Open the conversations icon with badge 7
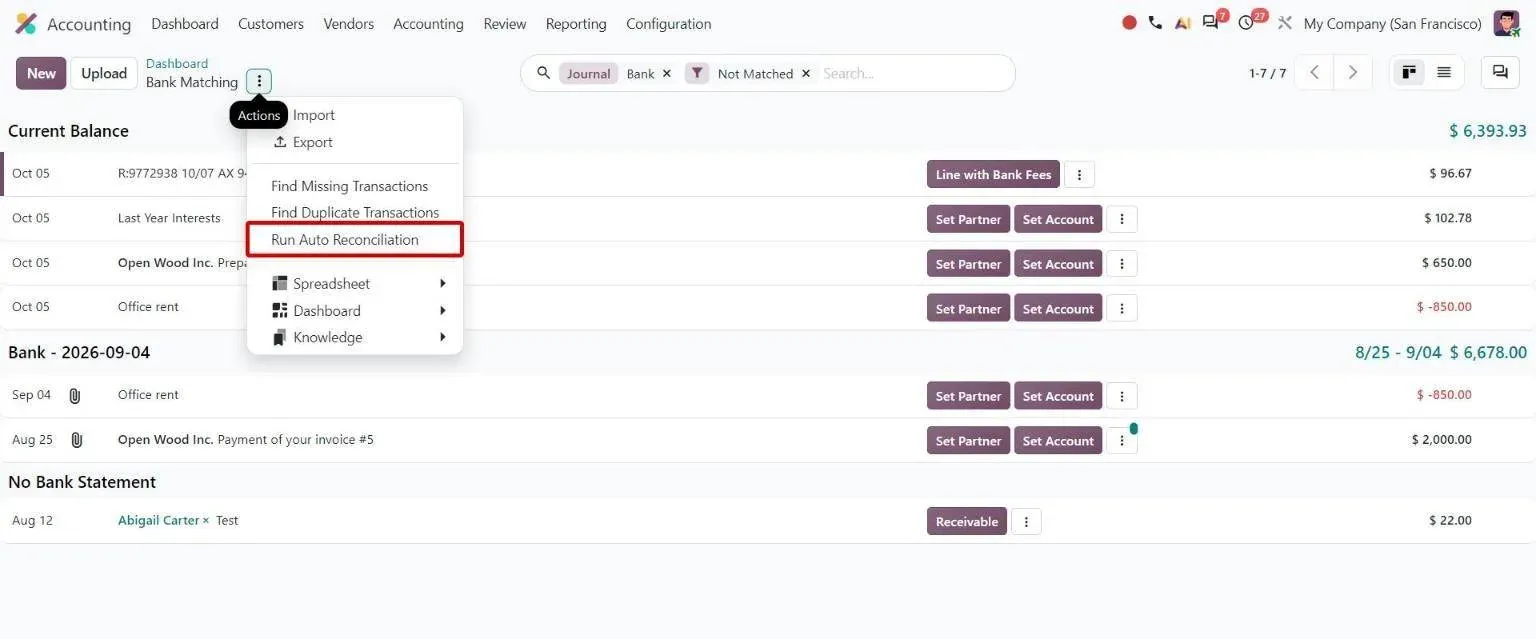1536x639 pixels. tap(1212, 22)
